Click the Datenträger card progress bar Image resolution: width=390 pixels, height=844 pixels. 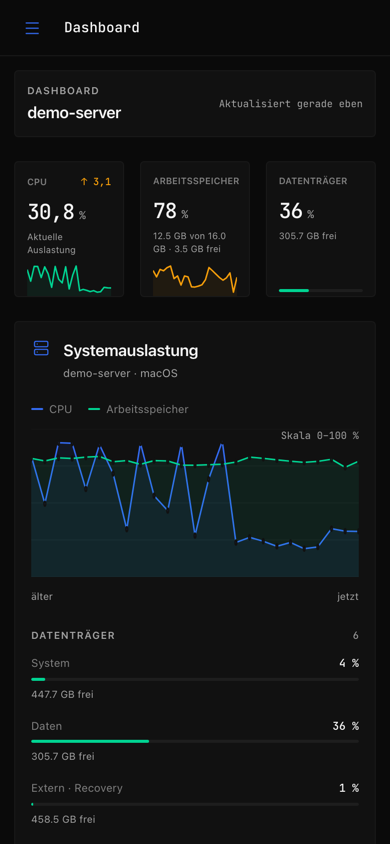coord(321,290)
